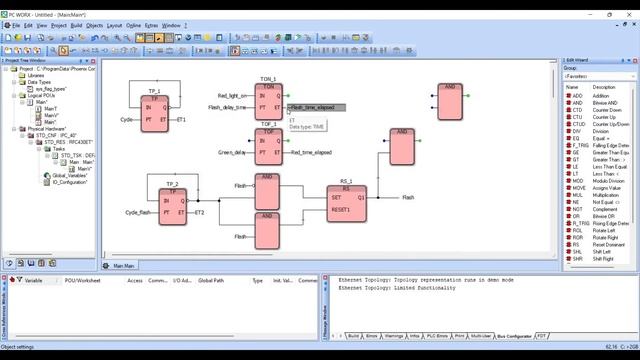
Task: Toggle the Cross References toolbar button
Action: [x=169, y=38]
